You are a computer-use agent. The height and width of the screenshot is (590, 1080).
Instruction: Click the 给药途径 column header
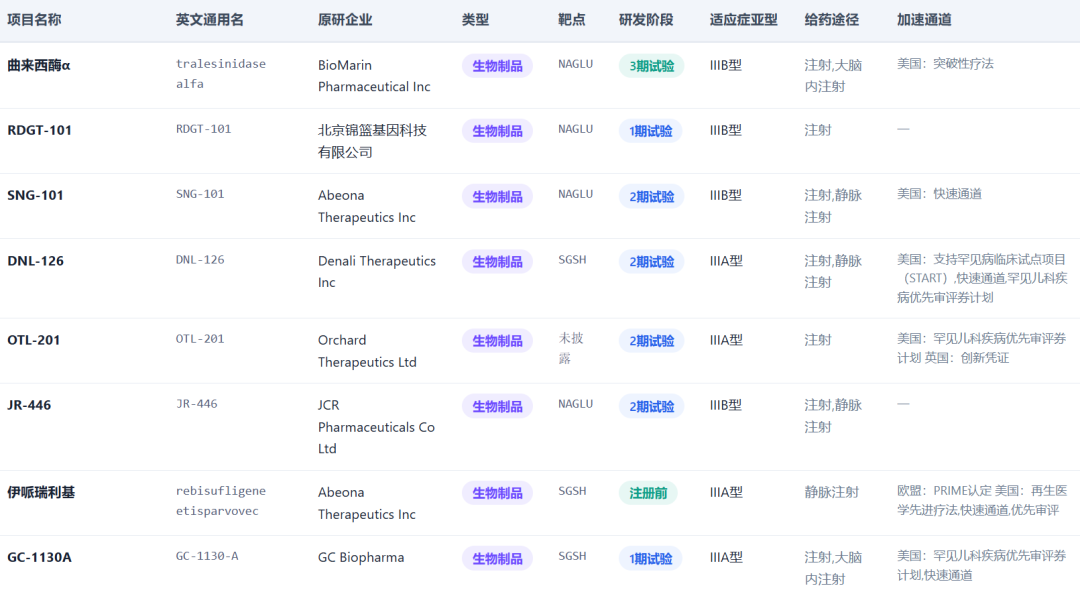(x=831, y=20)
